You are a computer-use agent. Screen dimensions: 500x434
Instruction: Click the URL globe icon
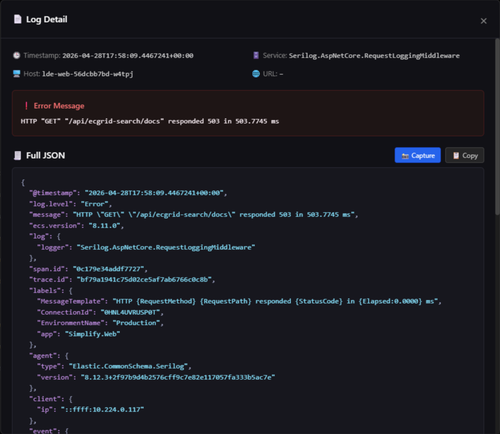coord(256,74)
